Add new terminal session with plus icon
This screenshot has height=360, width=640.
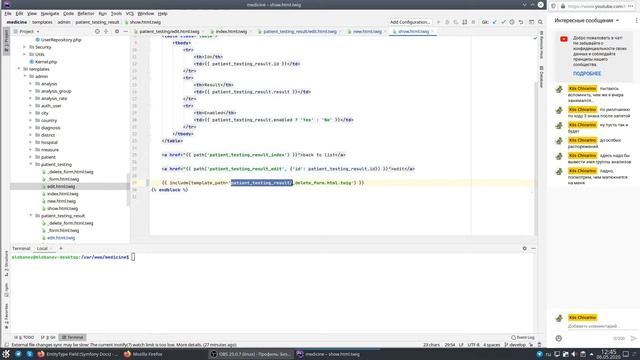61,248
